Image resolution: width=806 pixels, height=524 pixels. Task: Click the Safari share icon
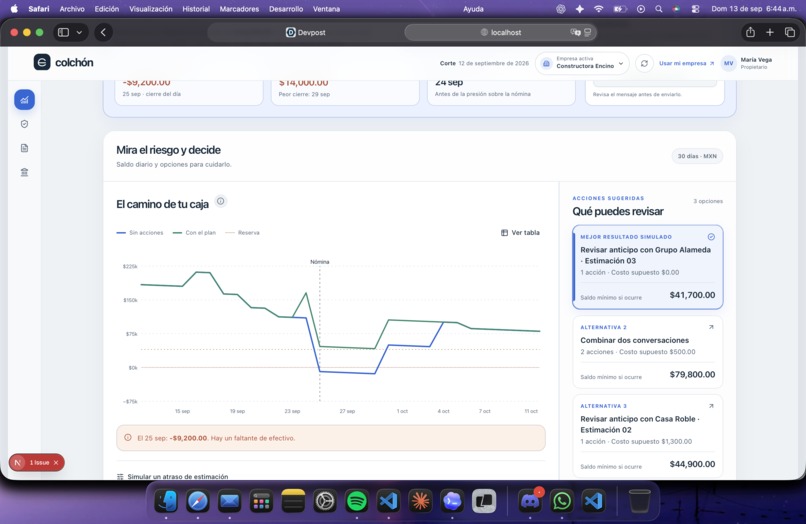click(x=750, y=32)
